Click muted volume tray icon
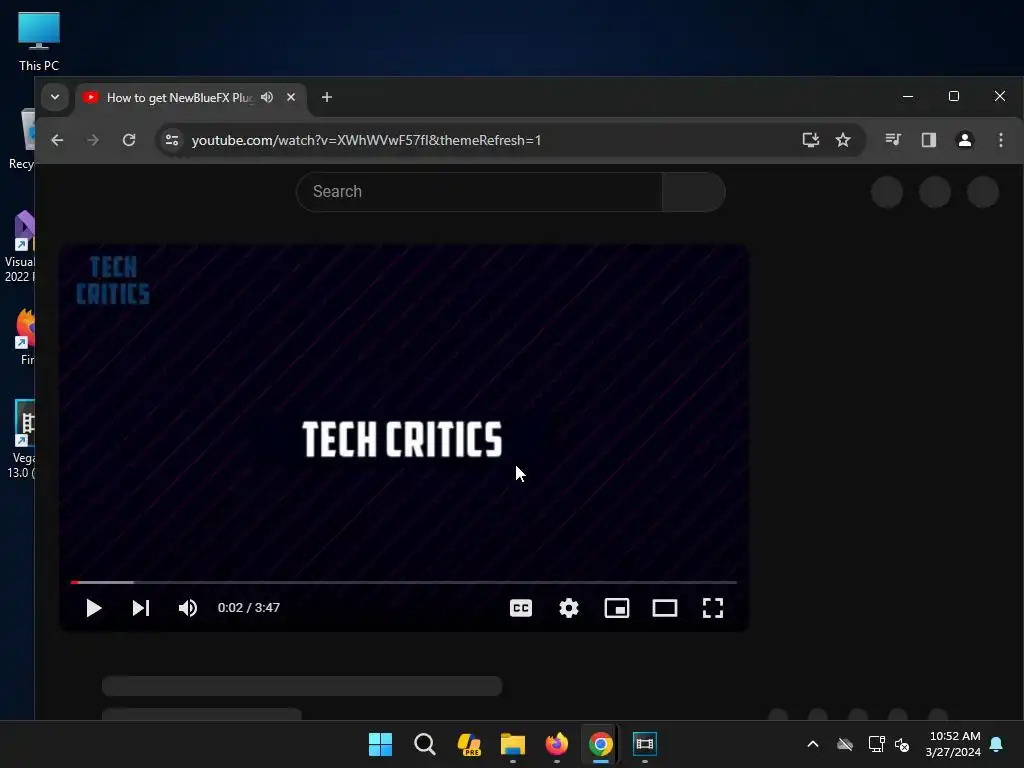 pos(902,744)
